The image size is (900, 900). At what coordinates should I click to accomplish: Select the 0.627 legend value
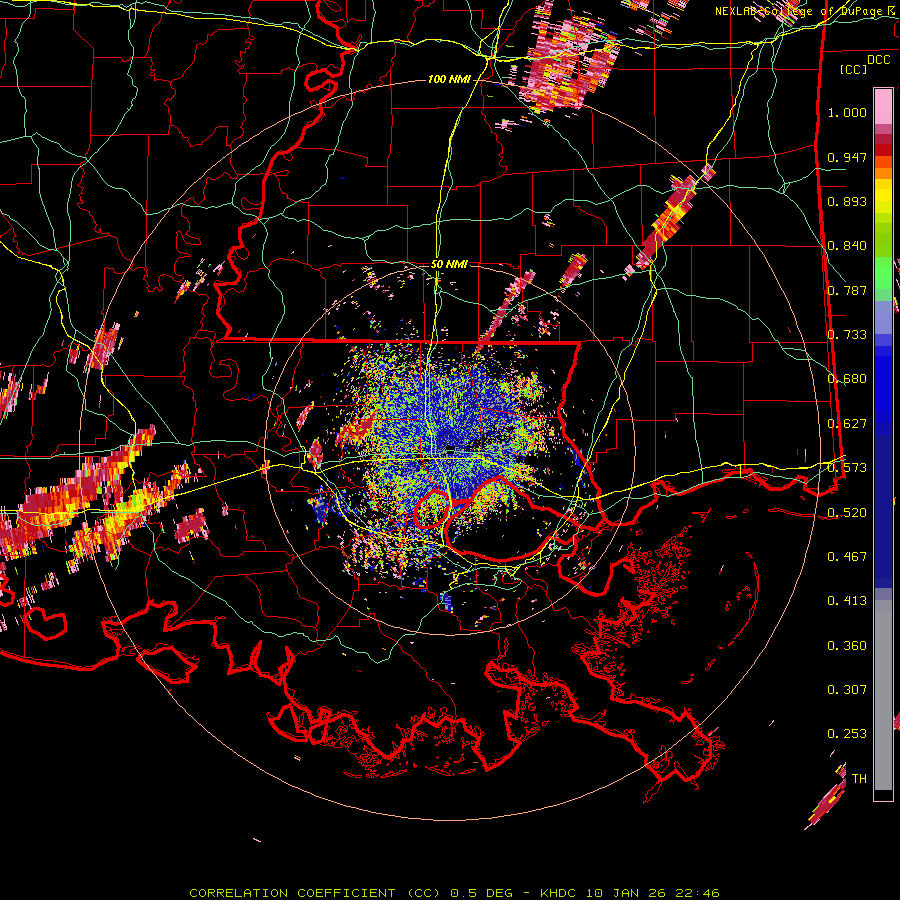847,424
